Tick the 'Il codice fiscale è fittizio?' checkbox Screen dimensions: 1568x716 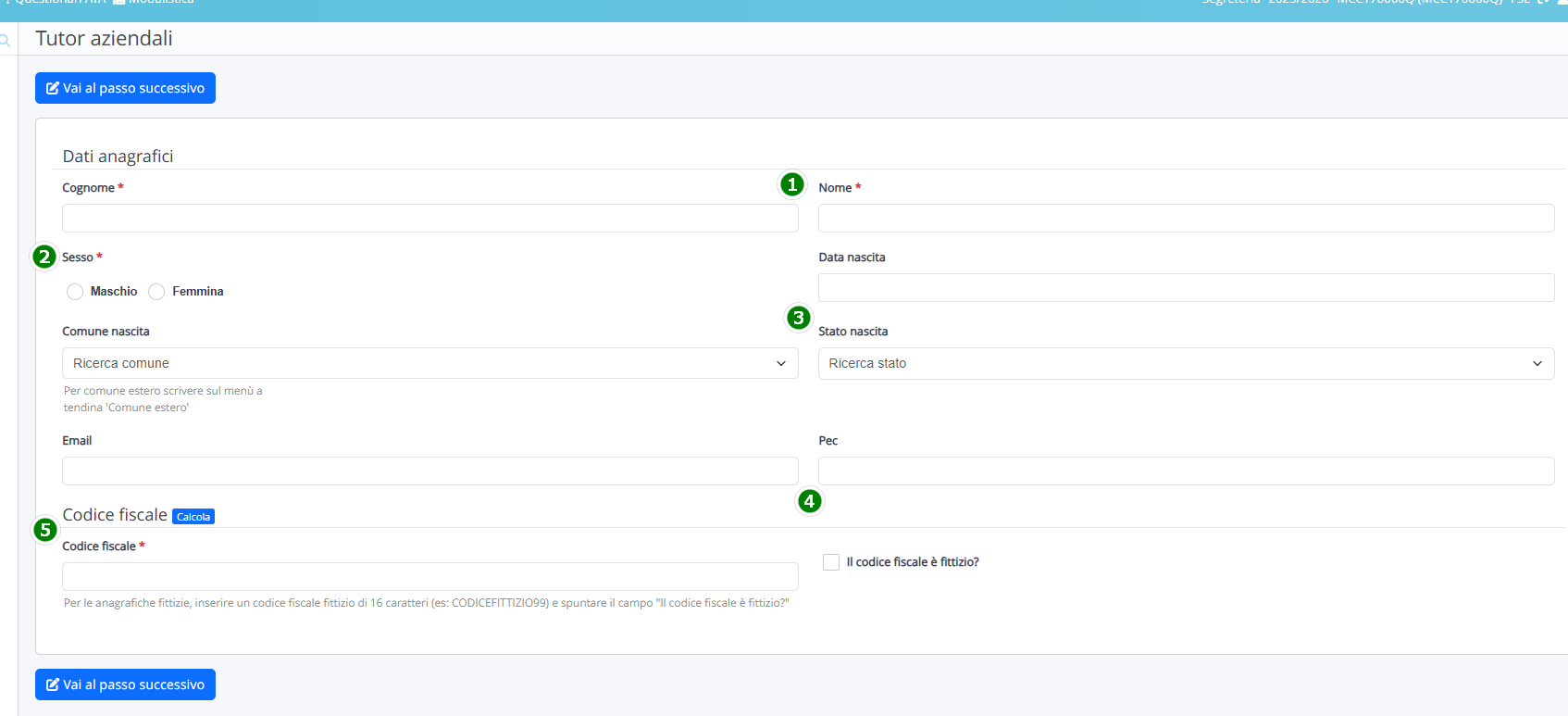click(830, 562)
